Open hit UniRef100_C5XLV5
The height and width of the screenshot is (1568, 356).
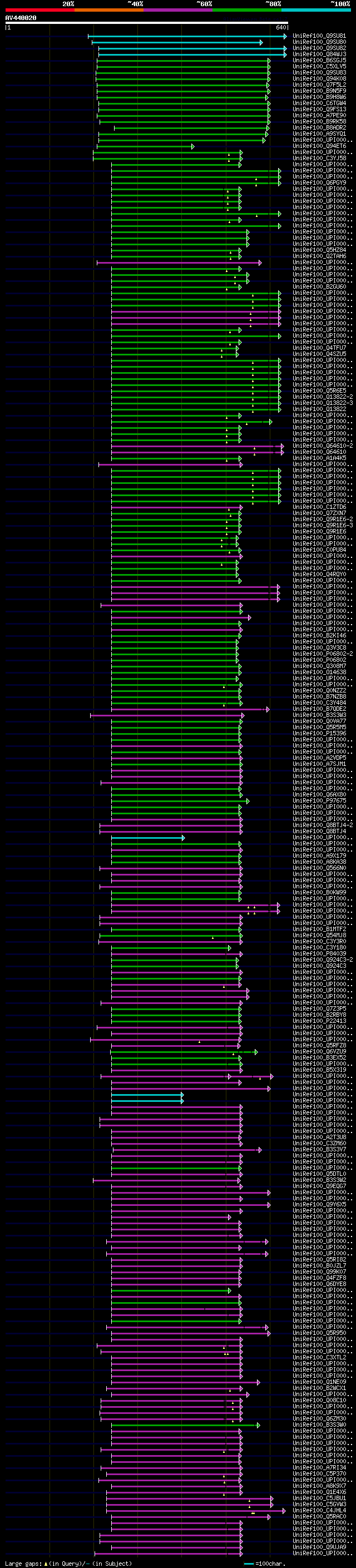tap(319, 66)
